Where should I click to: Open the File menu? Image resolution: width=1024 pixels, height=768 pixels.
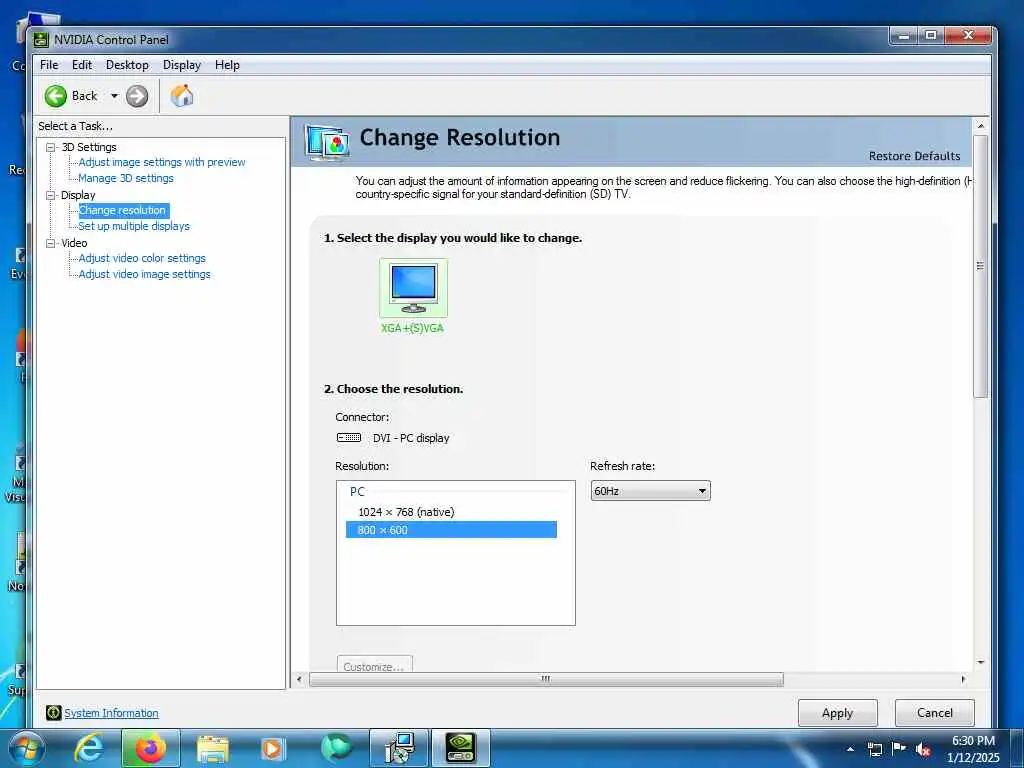[x=49, y=65]
